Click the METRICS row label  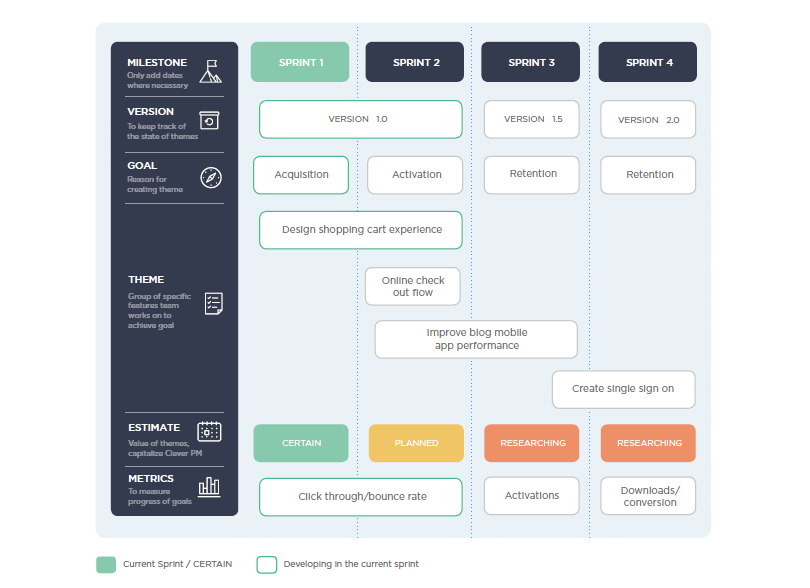coord(151,479)
